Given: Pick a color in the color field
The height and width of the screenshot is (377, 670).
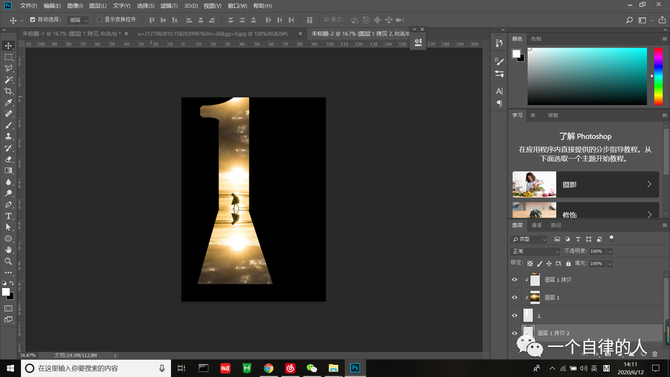Looking at the screenshot, I should pyautogui.click(x=587, y=77).
